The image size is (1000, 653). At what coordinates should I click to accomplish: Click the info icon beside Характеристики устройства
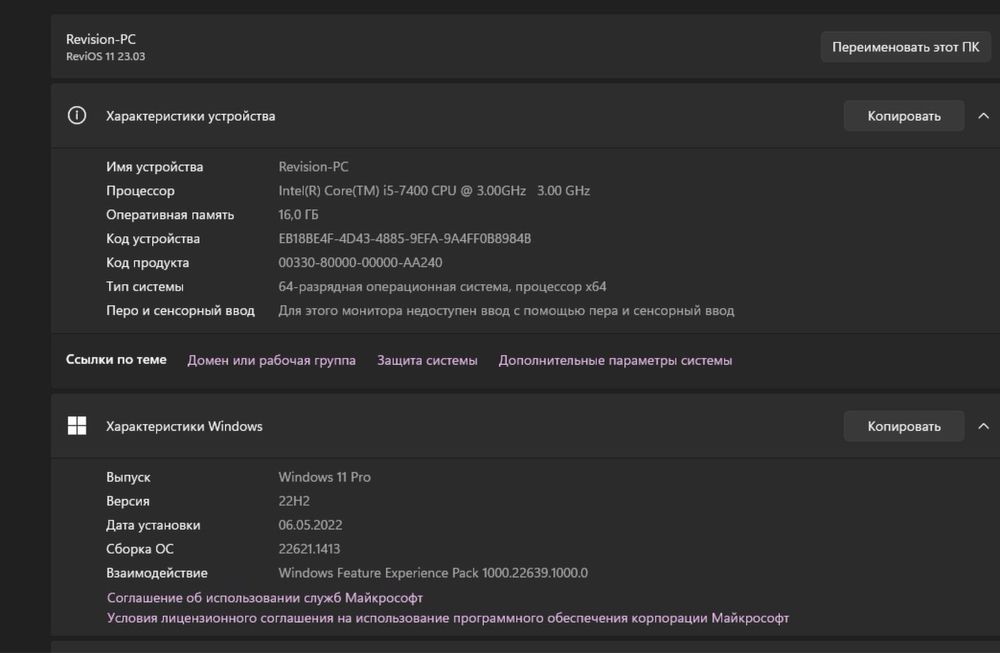[x=77, y=115]
